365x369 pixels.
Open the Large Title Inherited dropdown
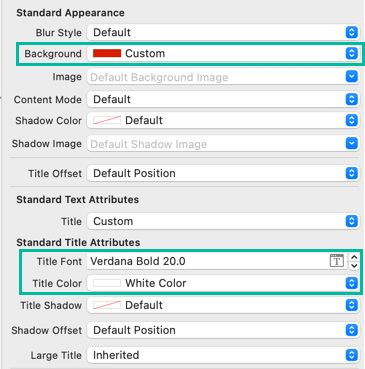tap(223, 355)
